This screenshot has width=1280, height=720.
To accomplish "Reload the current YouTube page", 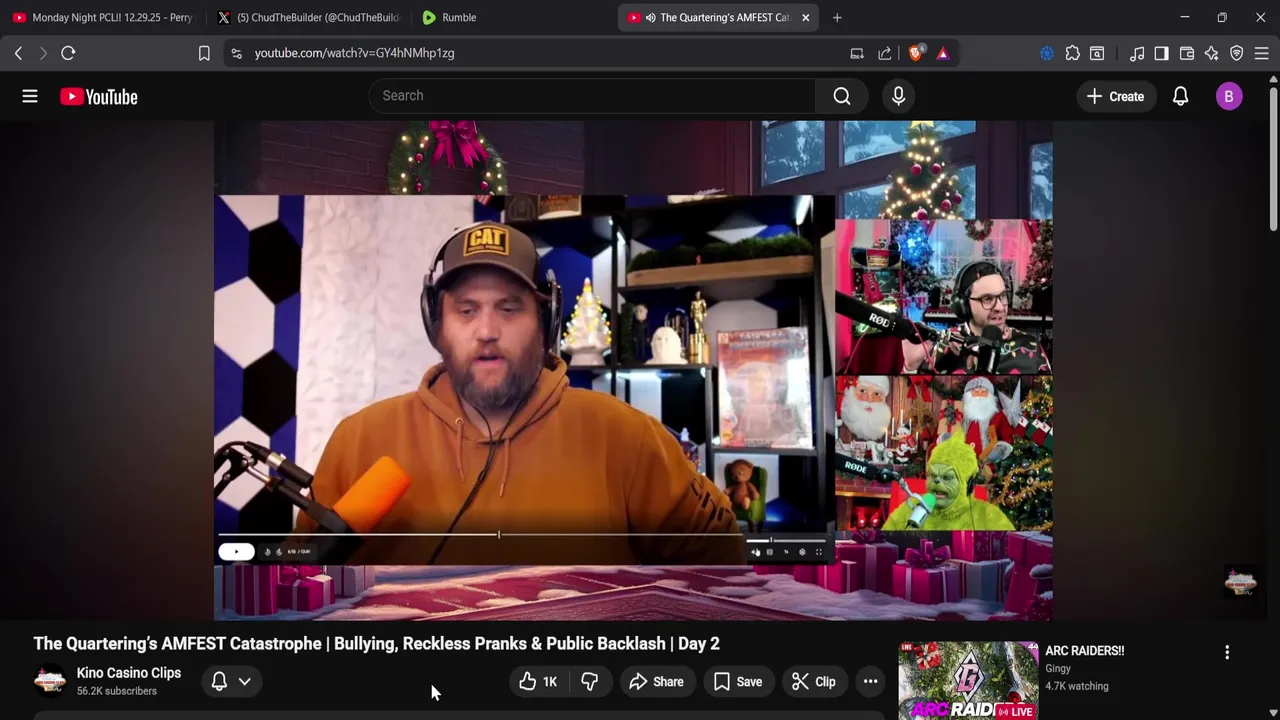I will [x=68, y=53].
